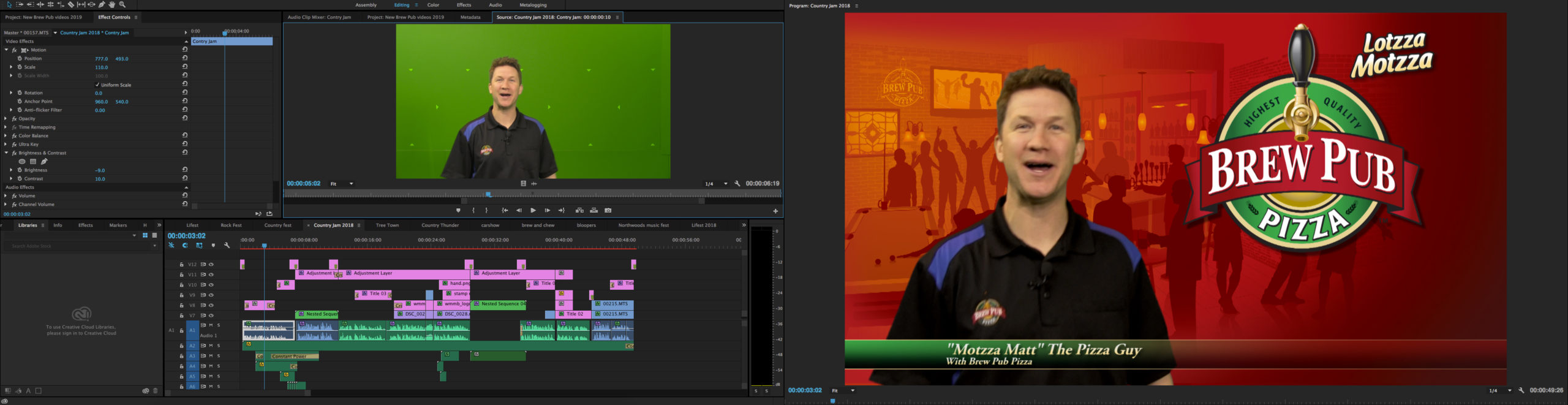Screen dimensions: 1568x405
Task: Open Source monitor Fit zoom dropdown
Action: point(342,183)
